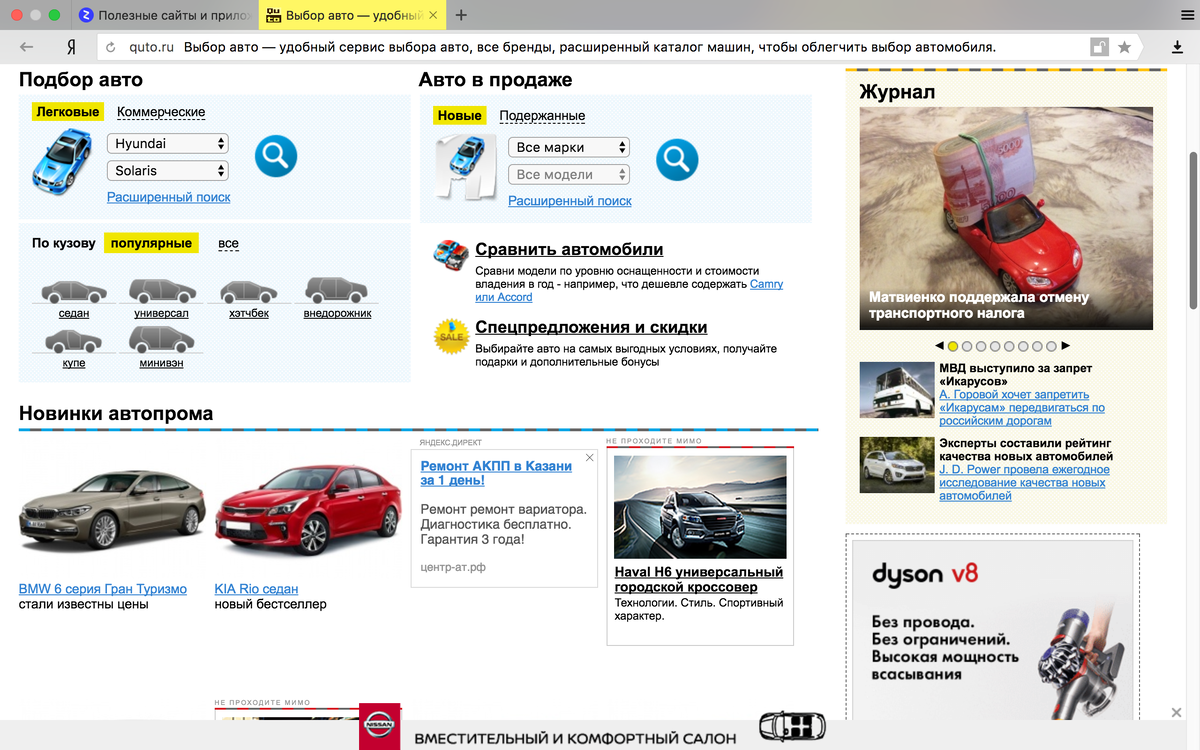1200x750 pixels.
Task: Show популярные body types
Action: tap(151, 243)
